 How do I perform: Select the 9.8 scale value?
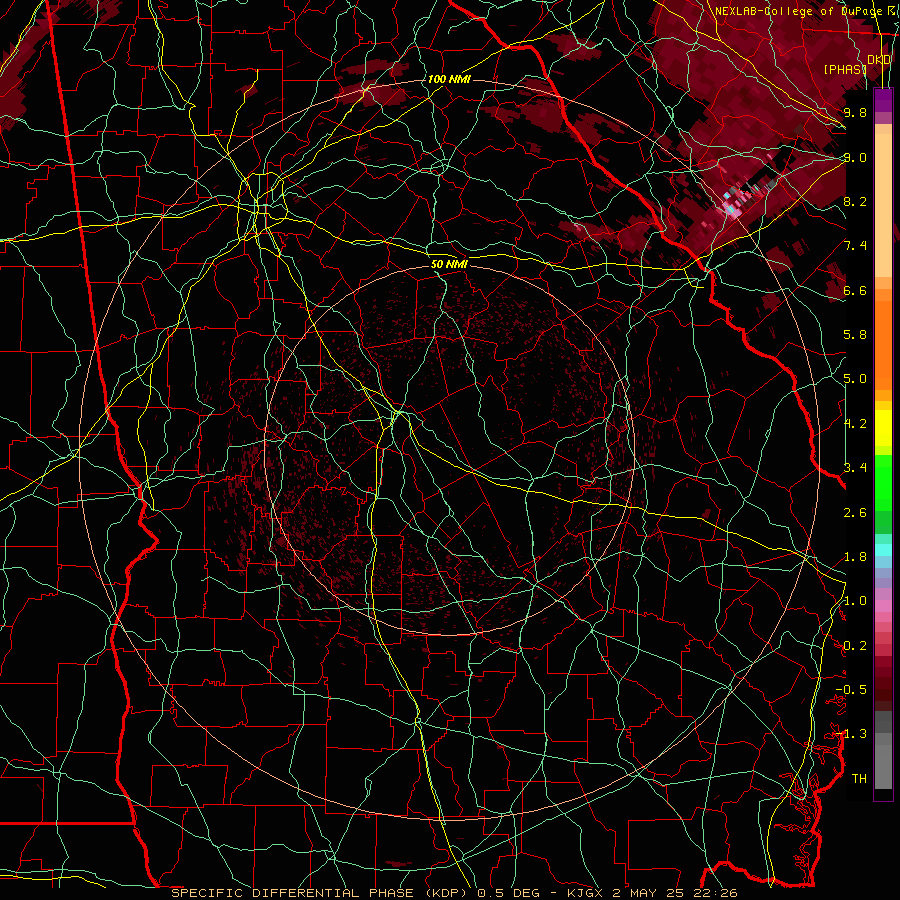tap(855, 112)
